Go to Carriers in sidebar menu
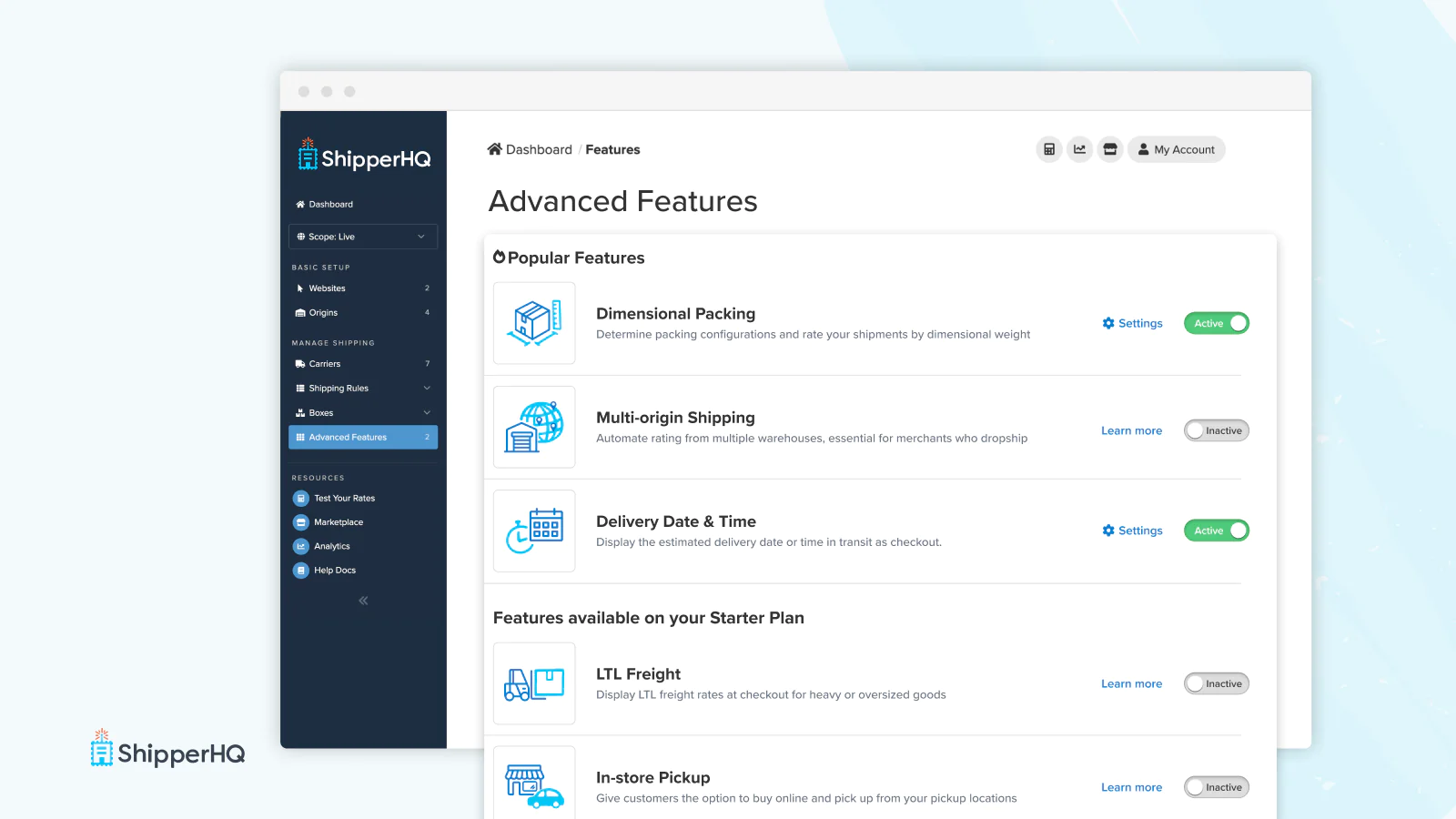 pos(325,364)
